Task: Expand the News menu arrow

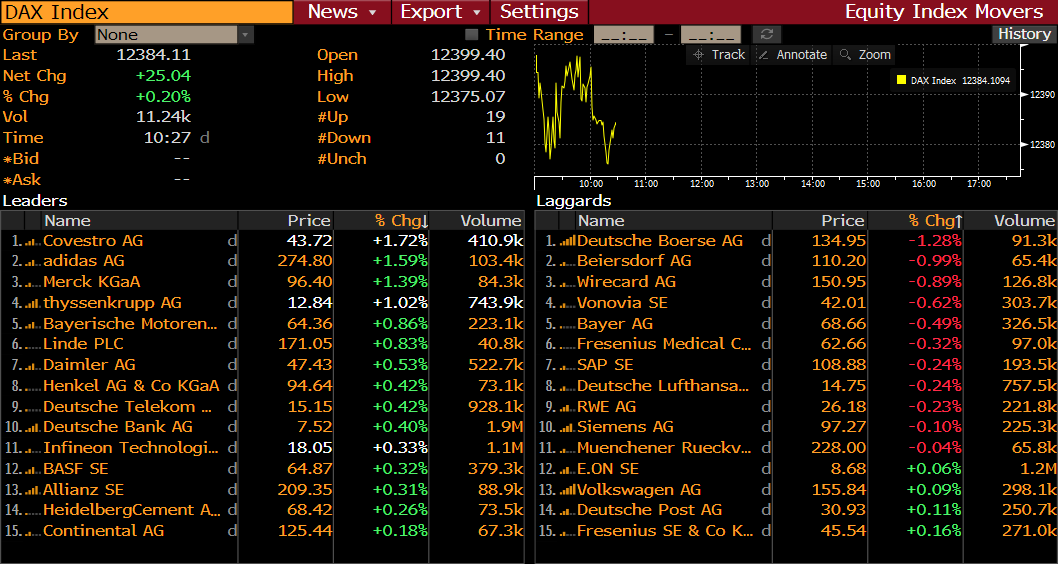Action: (x=372, y=13)
